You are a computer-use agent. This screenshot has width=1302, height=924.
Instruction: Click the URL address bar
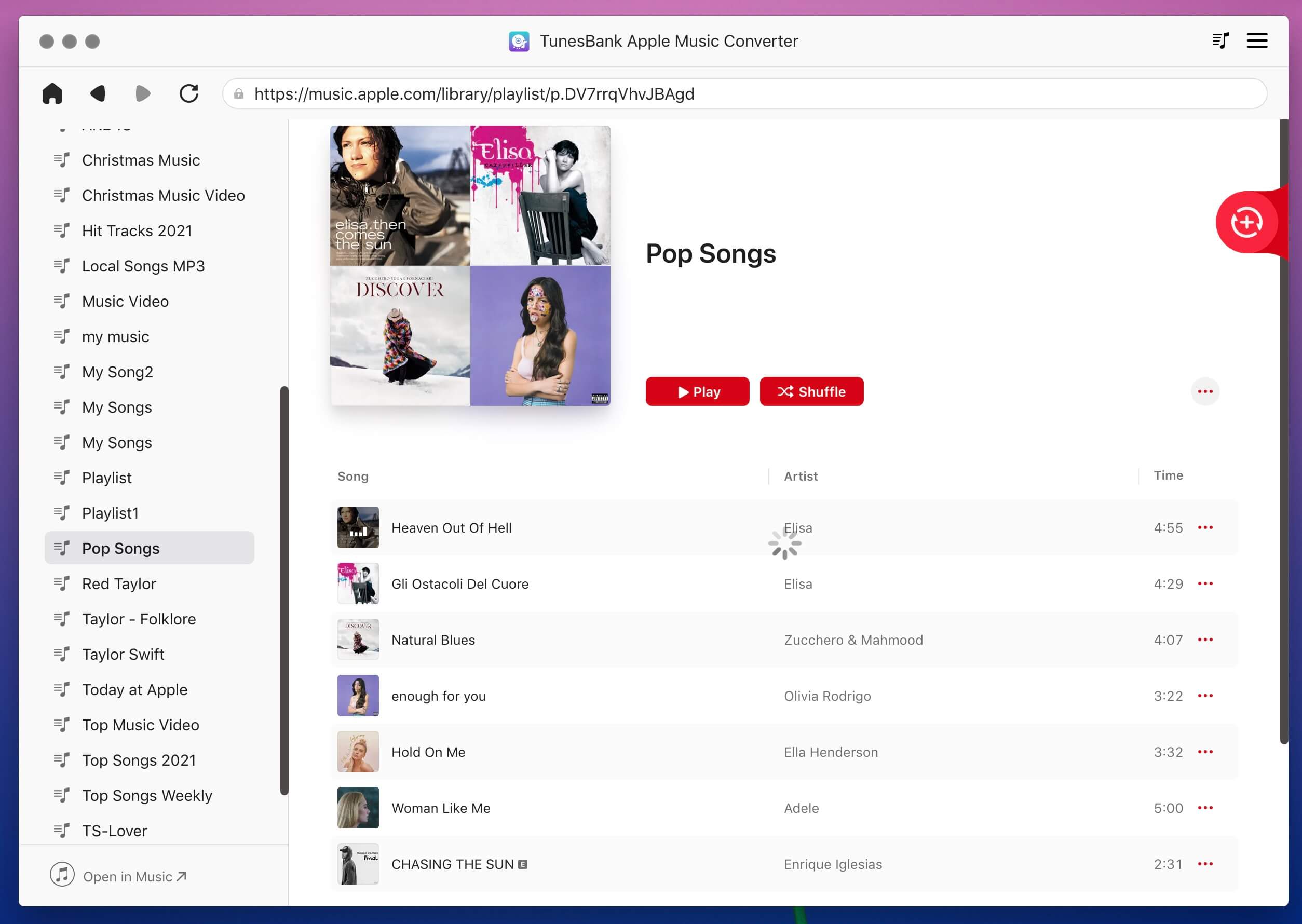[x=744, y=93]
